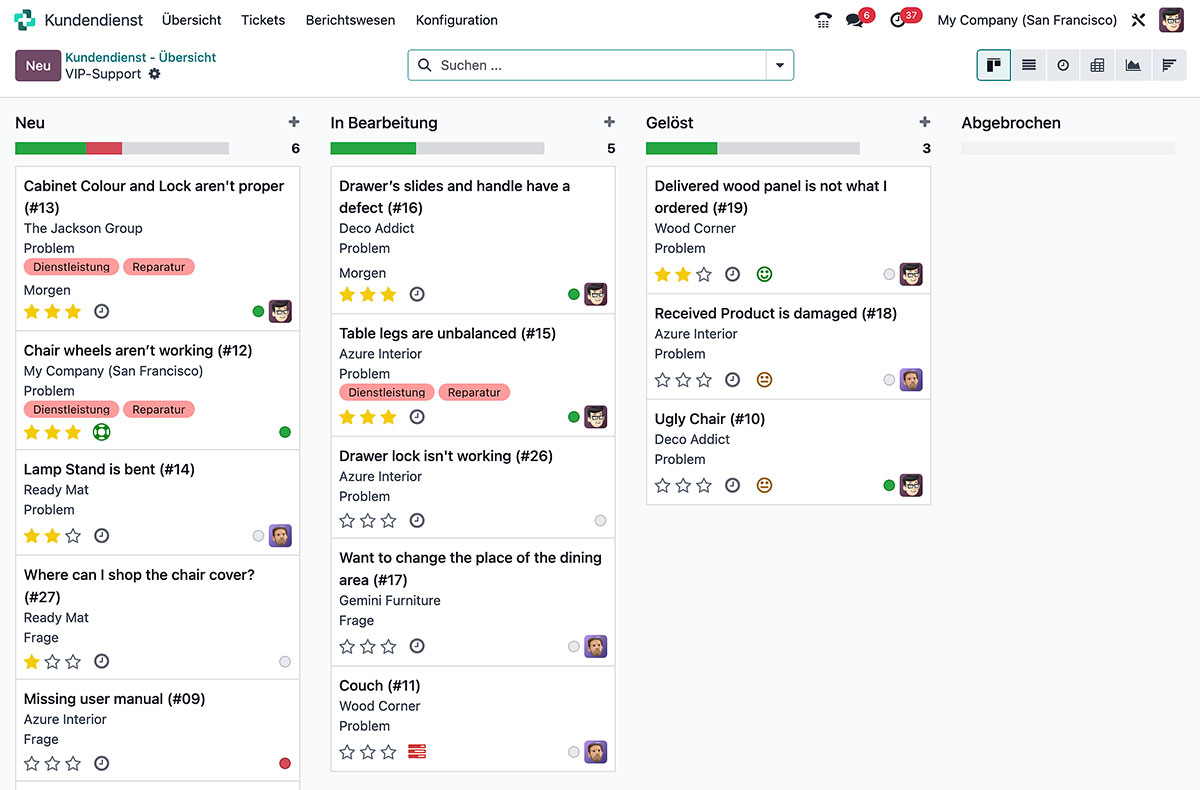Open the company switcher My Company (San Francisco)
1200x790 pixels.
pyautogui.click(x=1027, y=20)
